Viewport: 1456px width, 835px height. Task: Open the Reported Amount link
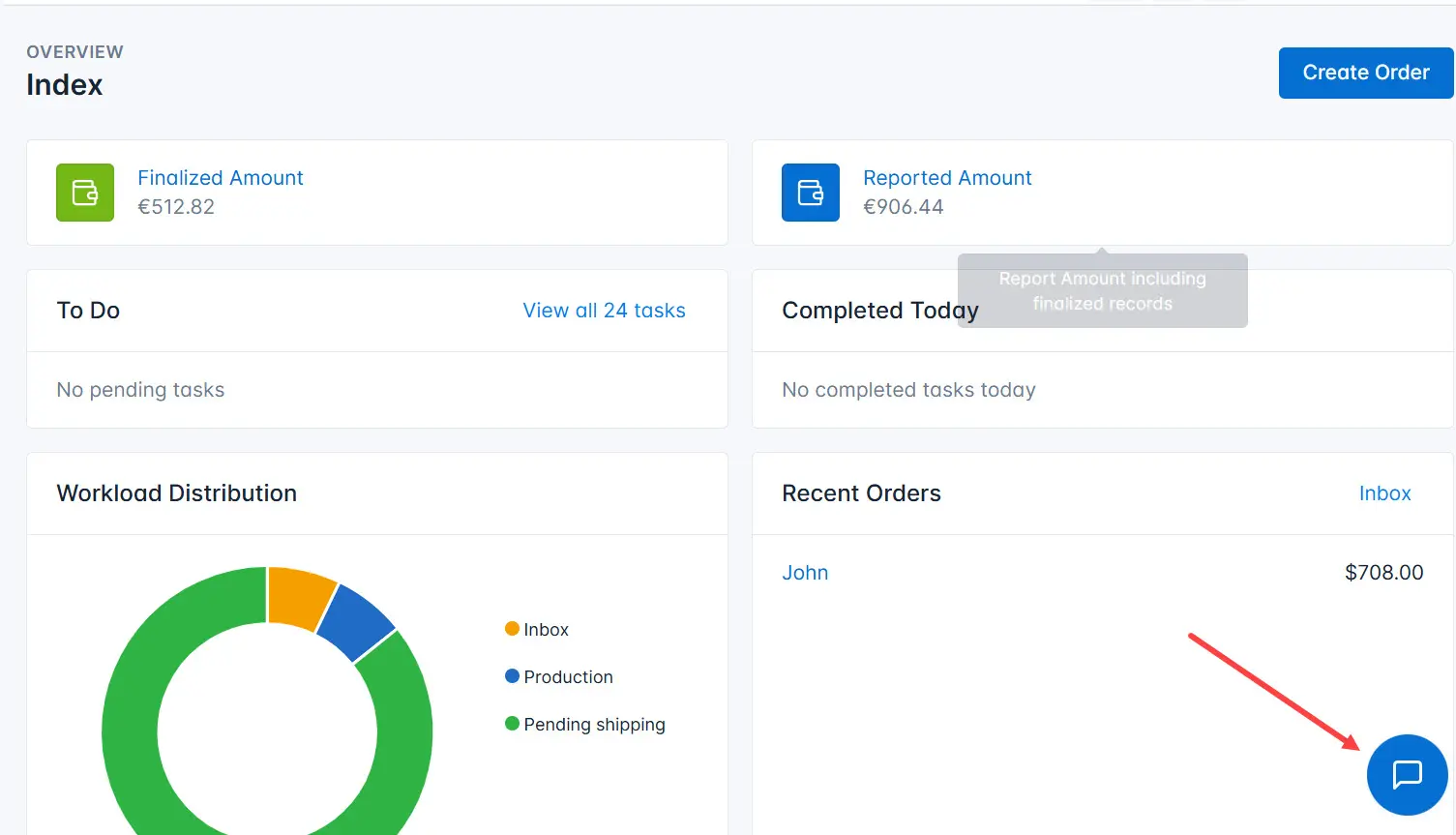point(947,178)
